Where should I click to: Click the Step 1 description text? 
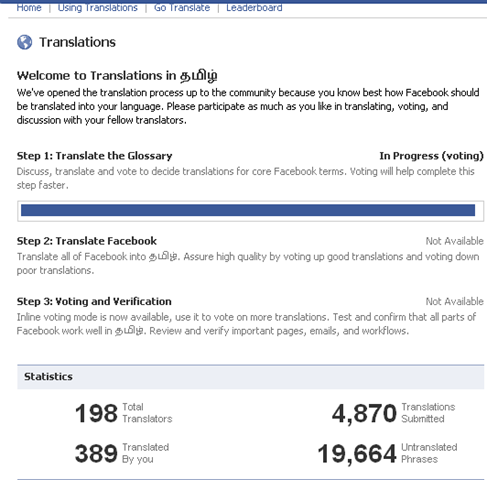pos(246,178)
